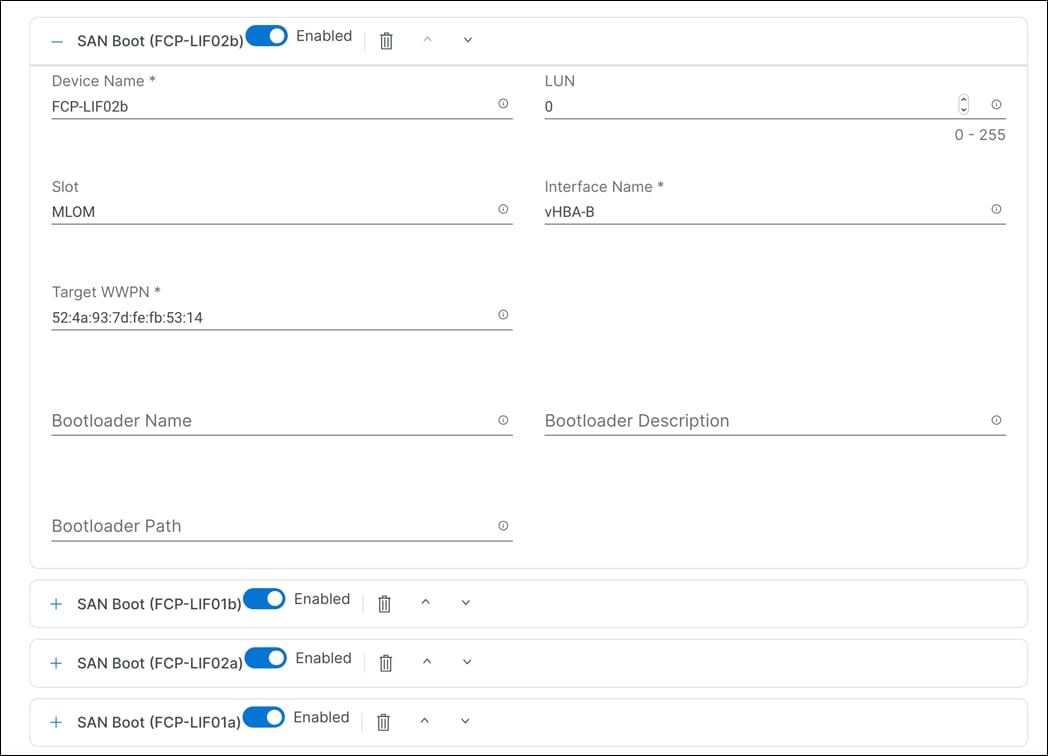The image size is (1048, 756).
Task: View info tooltip for Target WWPN field
Action: pyautogui.click(x=503, y=314)
